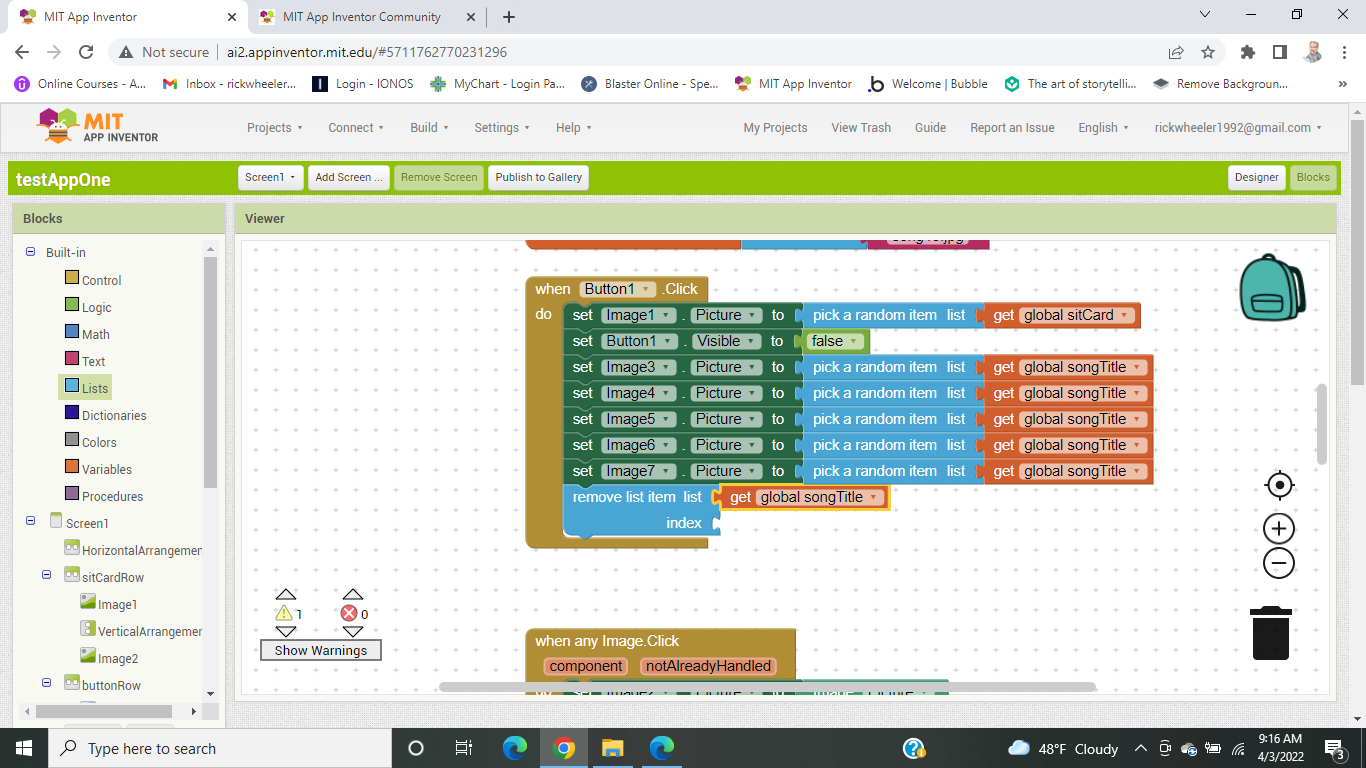The image size is (1366, 768).
Task: Open File Explorer from the taskbar
Action: (612, 748)
